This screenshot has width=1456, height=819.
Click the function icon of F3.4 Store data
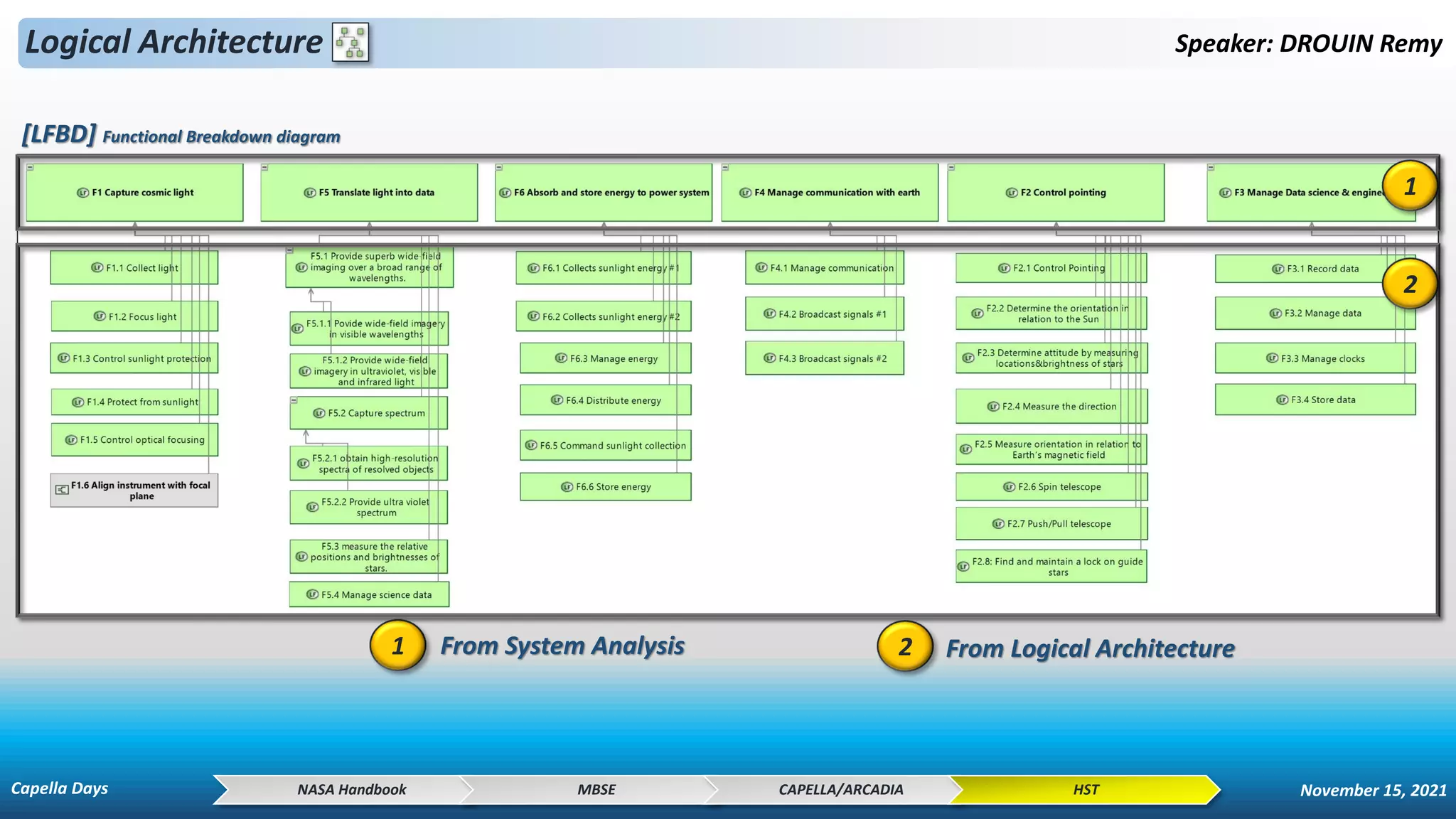point(1282,400)
